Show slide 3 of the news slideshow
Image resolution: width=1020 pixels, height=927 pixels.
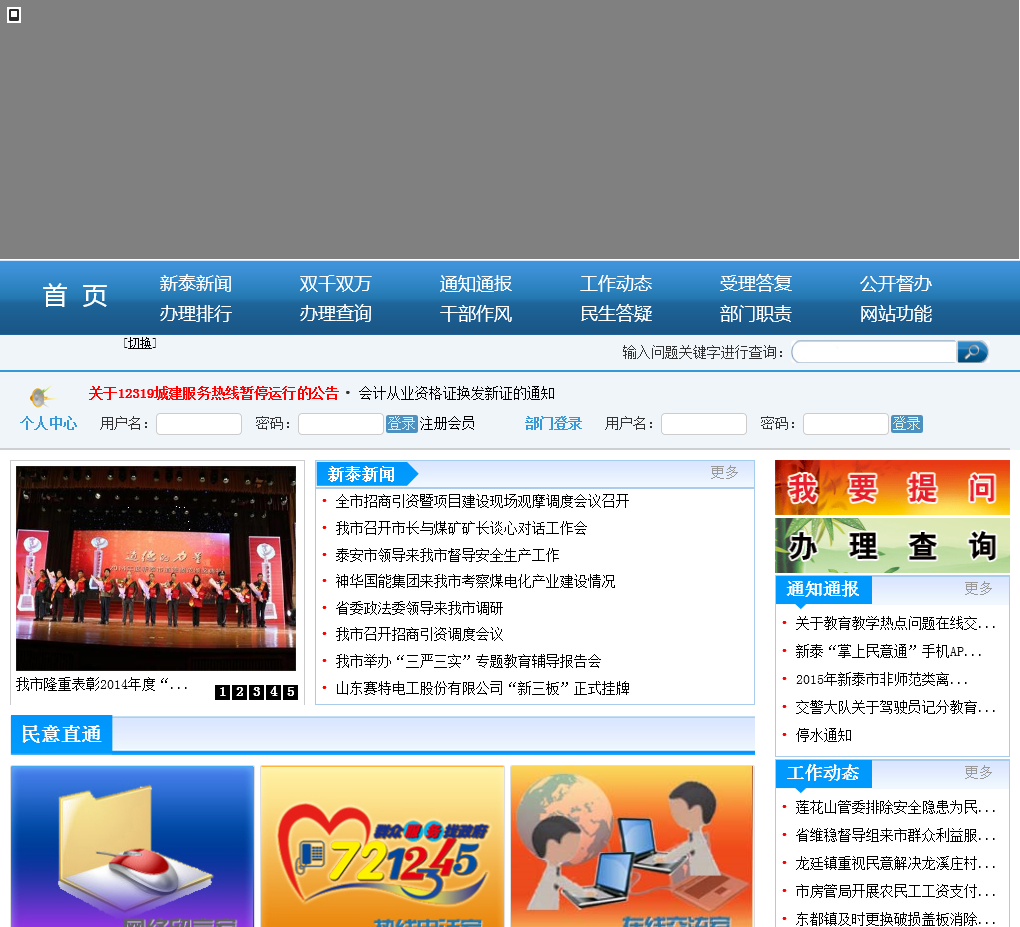256,692
